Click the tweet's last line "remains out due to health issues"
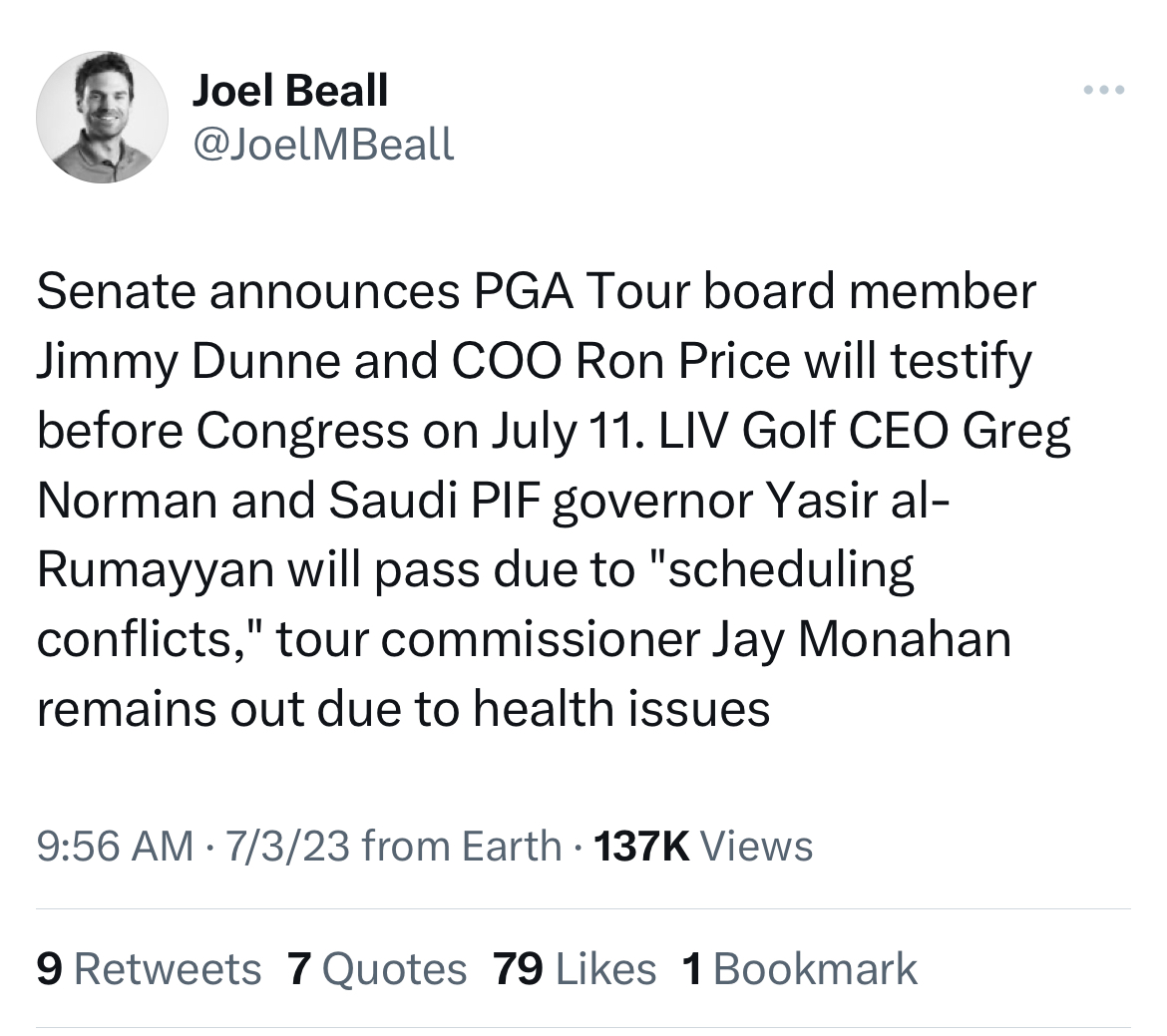The height and width of the screenshot is (1036, 1167). [403, 709]
